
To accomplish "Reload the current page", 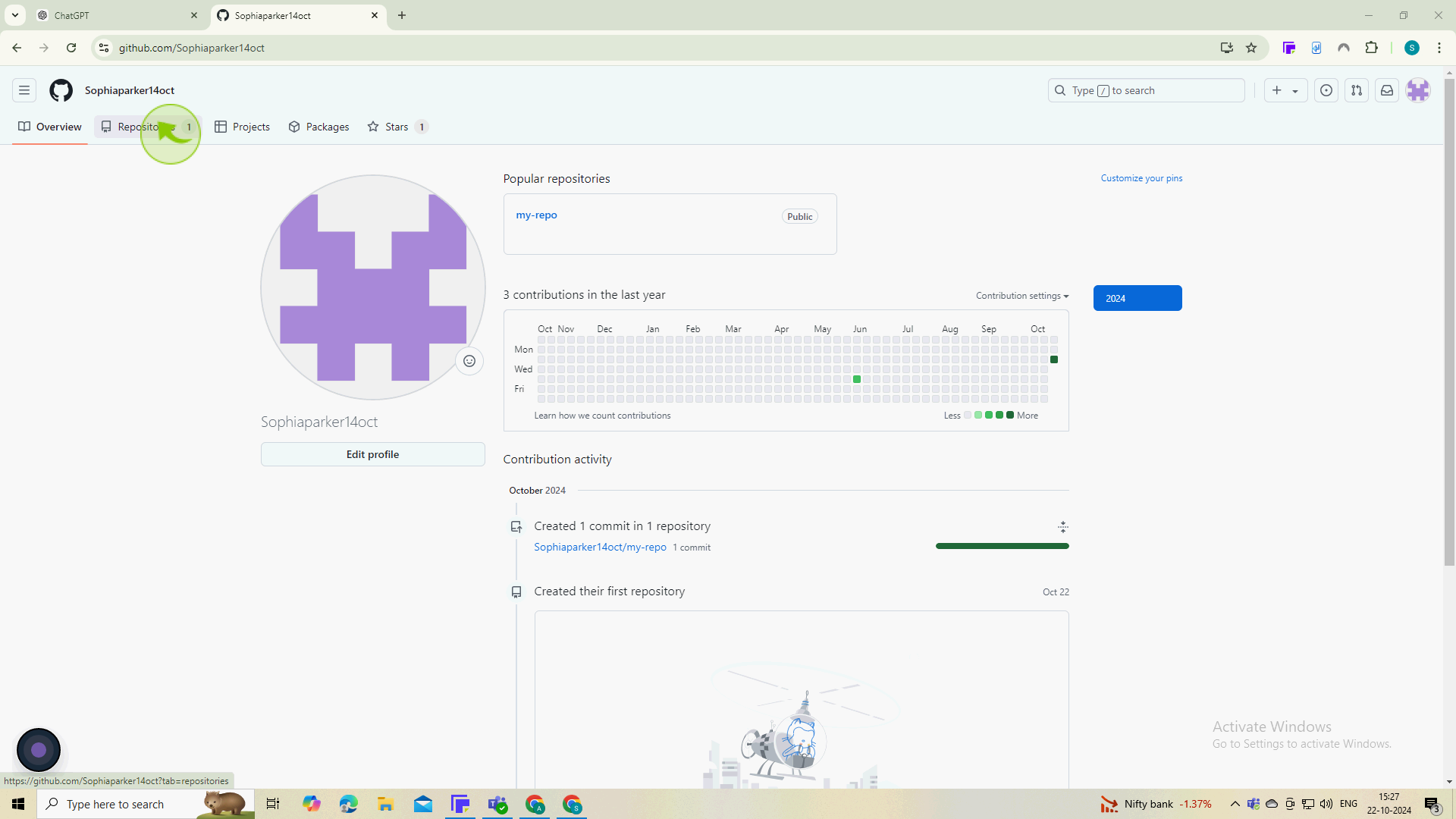I will click(71, 48).
